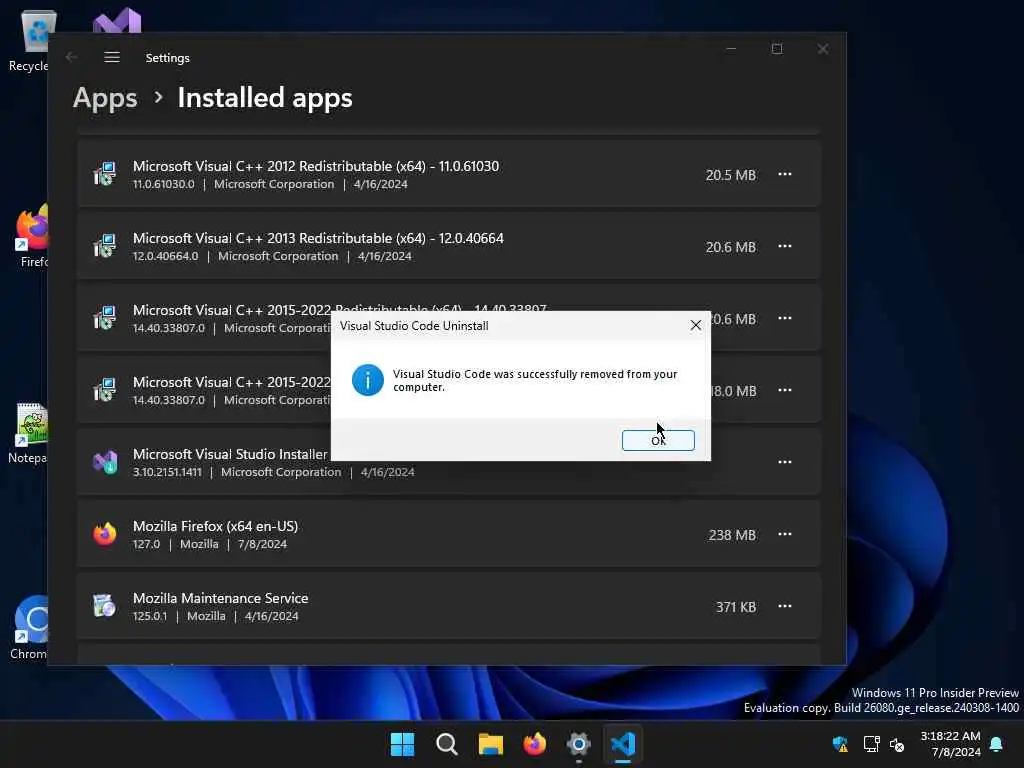1024x768 pixels.
Task: Select Mozilla Maintenance Service title
Action: (x=221, y=598)
